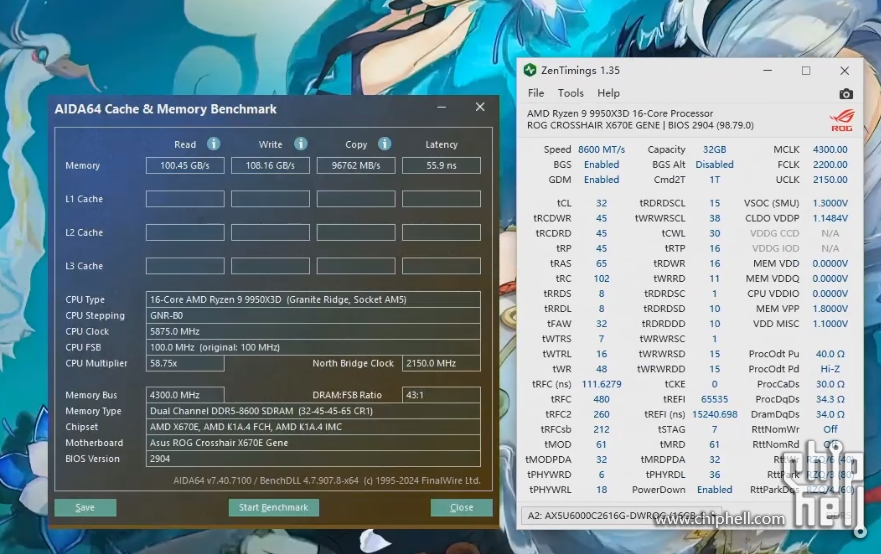
Task: Click CPU Stepping value GNR-B0
Action: (x=313, y=315)
